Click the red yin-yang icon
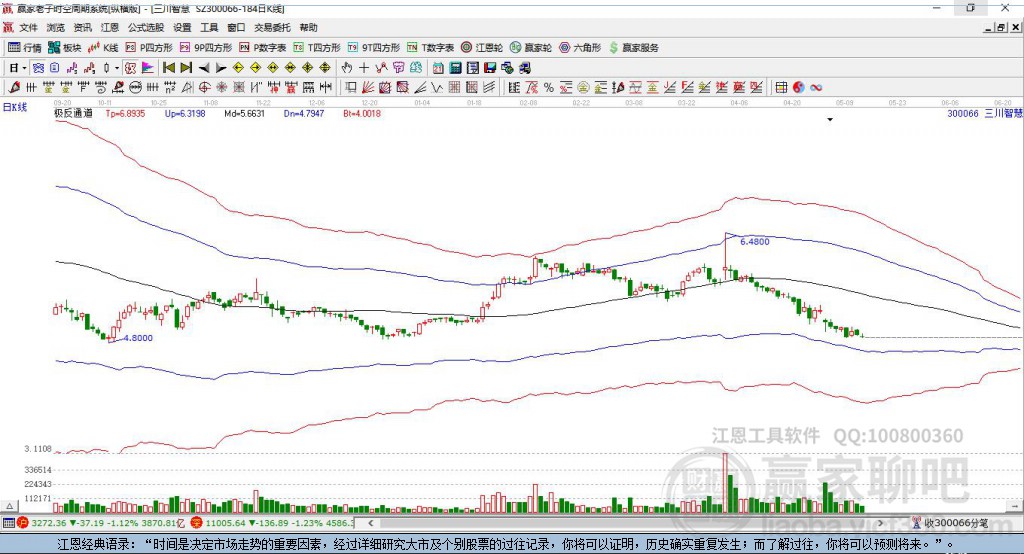This screenshot has width=1024, height=554. coord(799,88)
